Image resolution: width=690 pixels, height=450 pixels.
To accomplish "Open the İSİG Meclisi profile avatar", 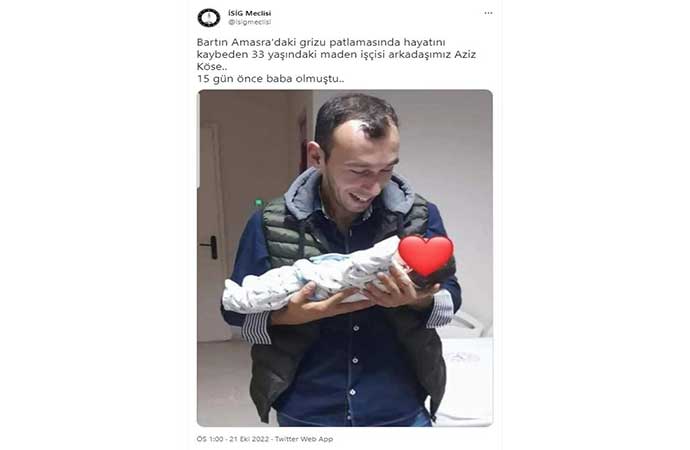I will click(209, 18).
